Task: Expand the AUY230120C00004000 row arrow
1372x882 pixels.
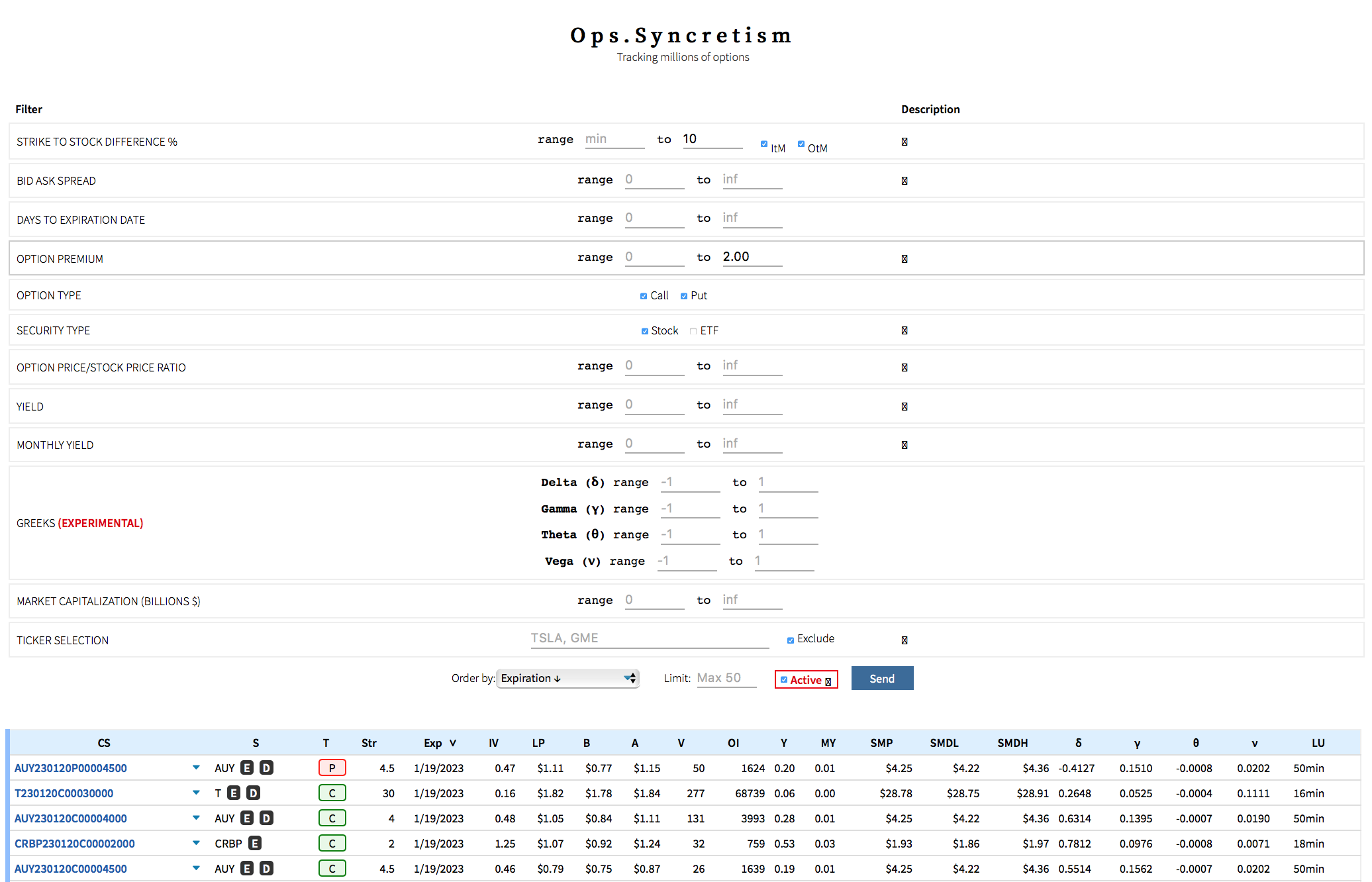Action: 196,818
